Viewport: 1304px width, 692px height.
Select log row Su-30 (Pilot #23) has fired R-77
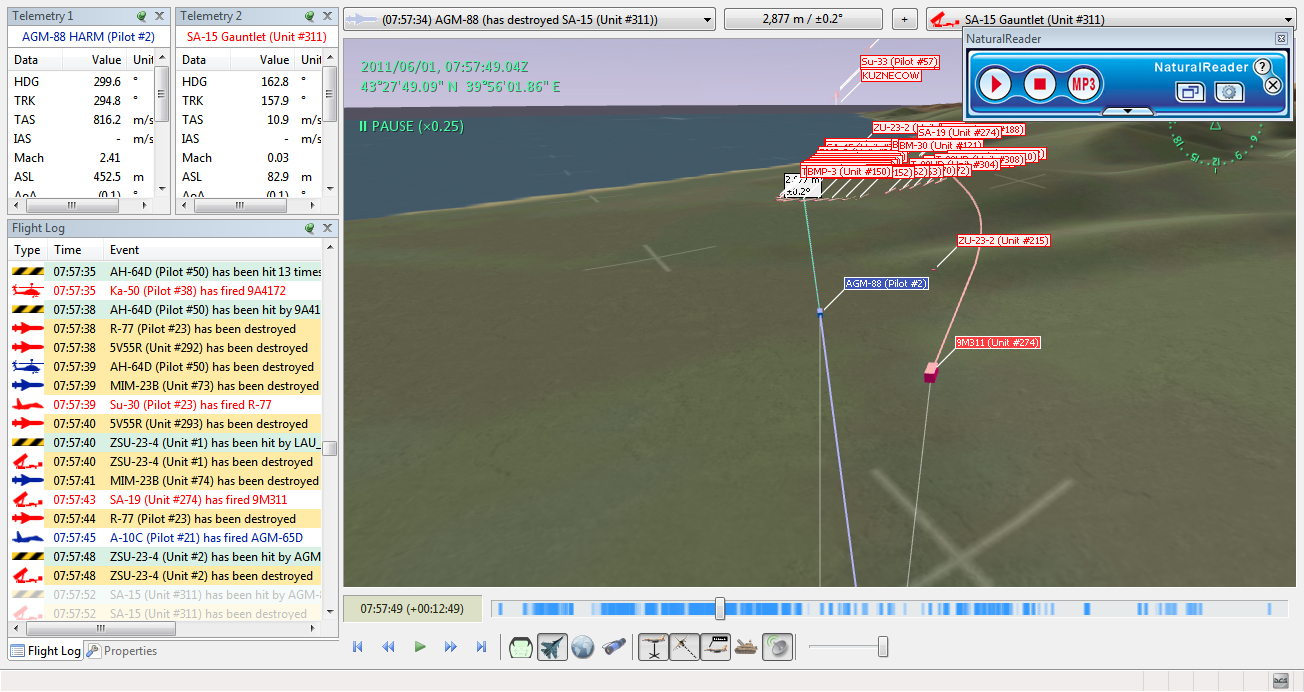point(166,405)
